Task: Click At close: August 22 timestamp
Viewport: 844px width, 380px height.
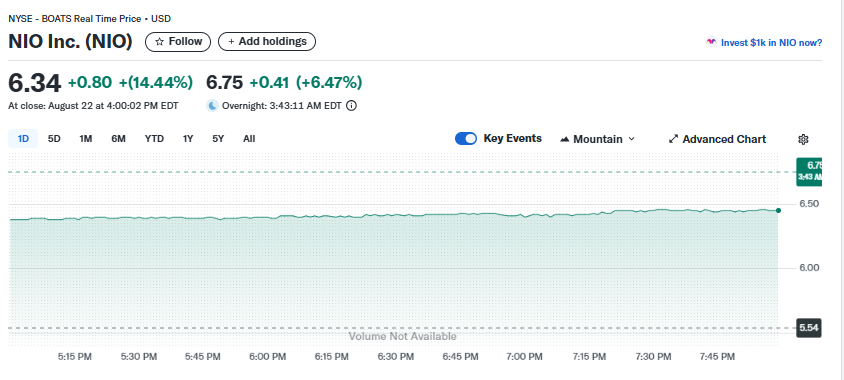Action: tap(93, 105)
